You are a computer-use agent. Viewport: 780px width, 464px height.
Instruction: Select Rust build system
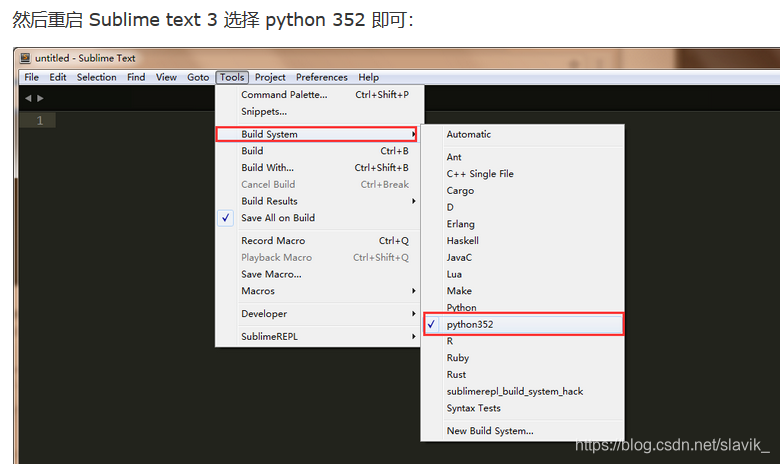click(523, 374)
